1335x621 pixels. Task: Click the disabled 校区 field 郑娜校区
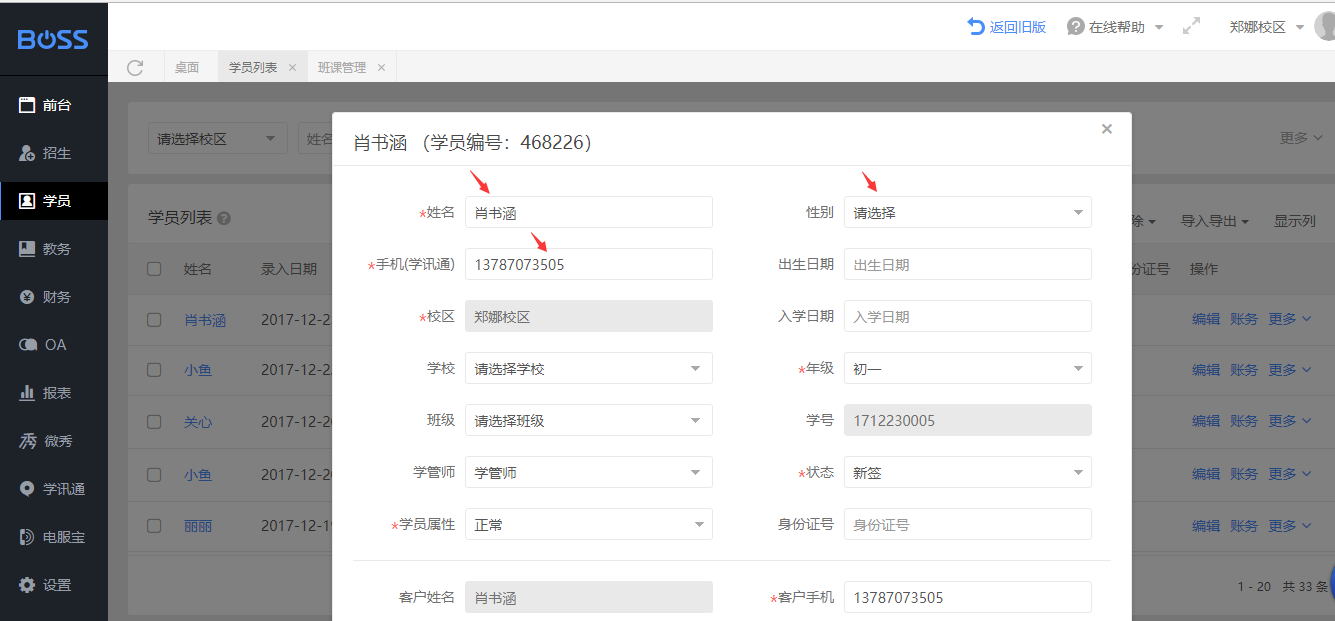(588, 316)
